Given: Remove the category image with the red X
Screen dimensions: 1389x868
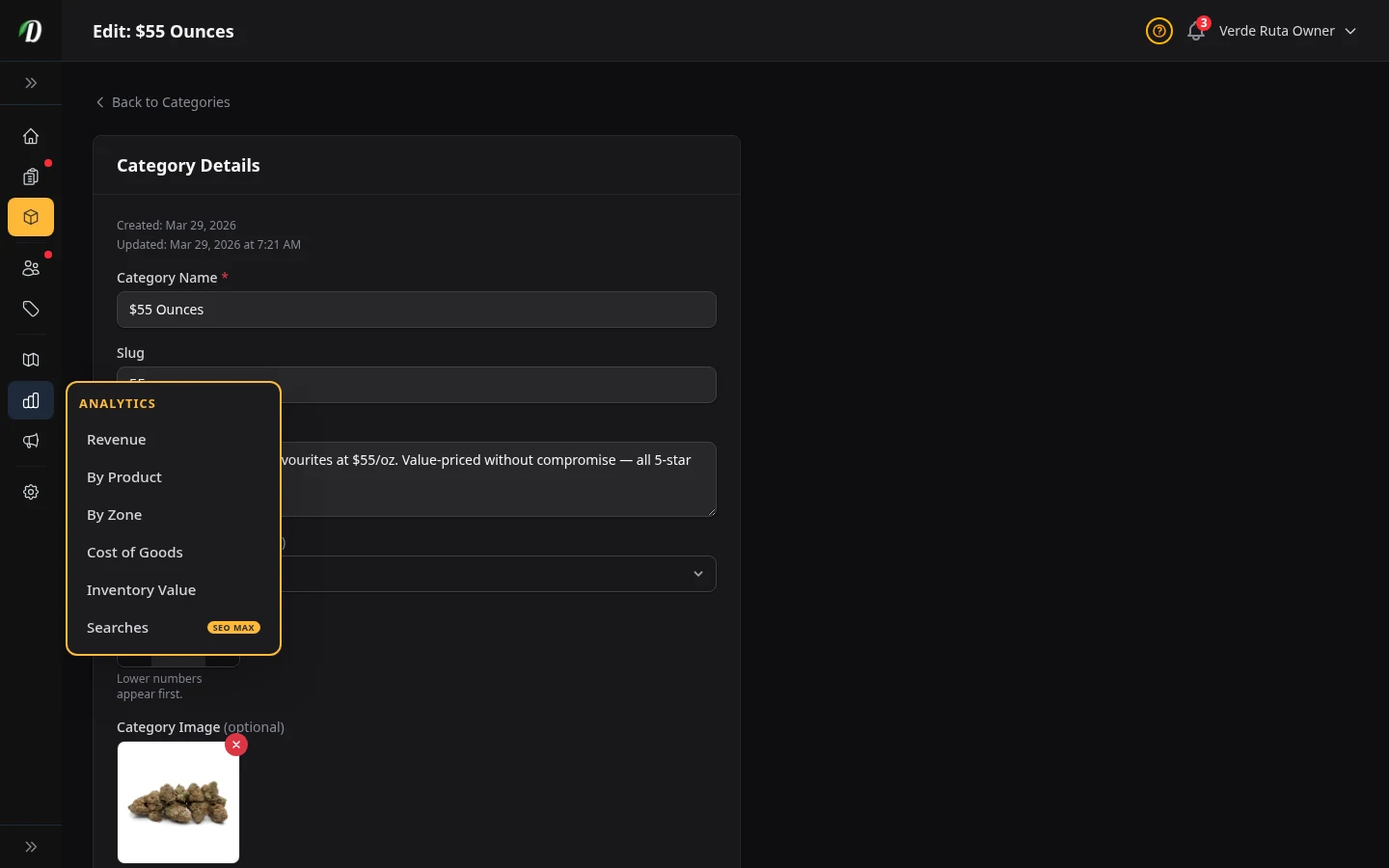Looking at the screenshot, I should [x=236, y=745].
